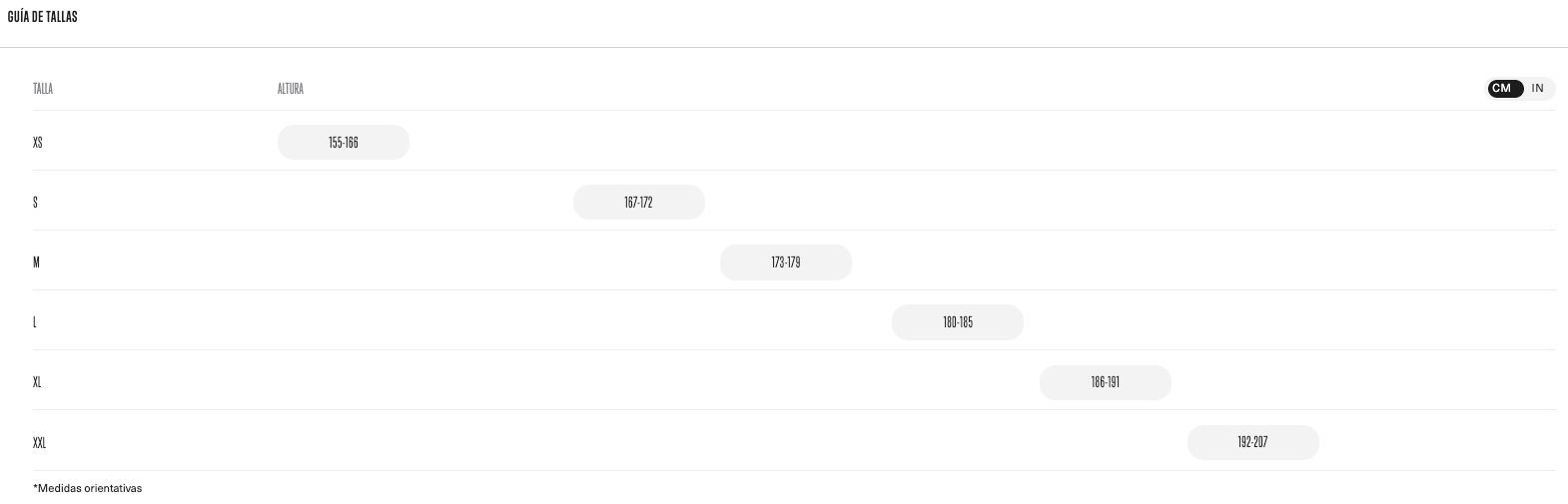Switch units to CM
This screenshot has height=504, width=1568.
coord(1503,89)
